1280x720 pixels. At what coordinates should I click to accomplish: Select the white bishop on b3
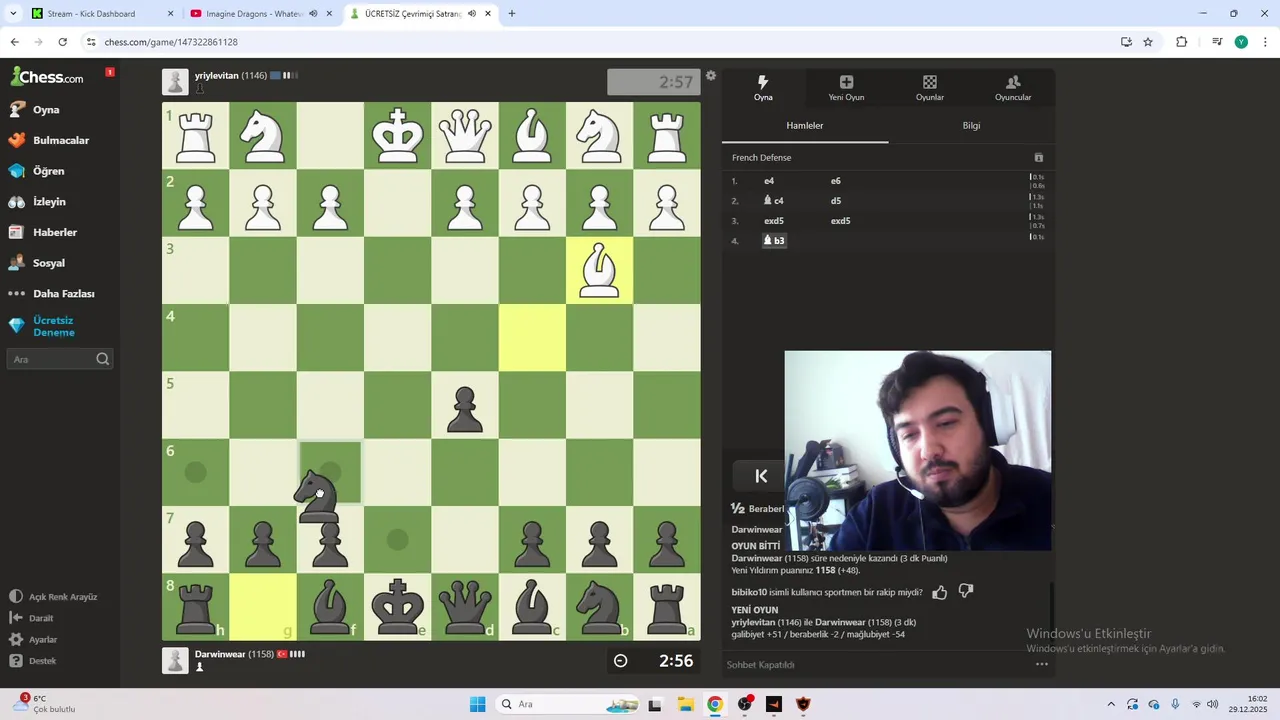[x=599, y=270]
